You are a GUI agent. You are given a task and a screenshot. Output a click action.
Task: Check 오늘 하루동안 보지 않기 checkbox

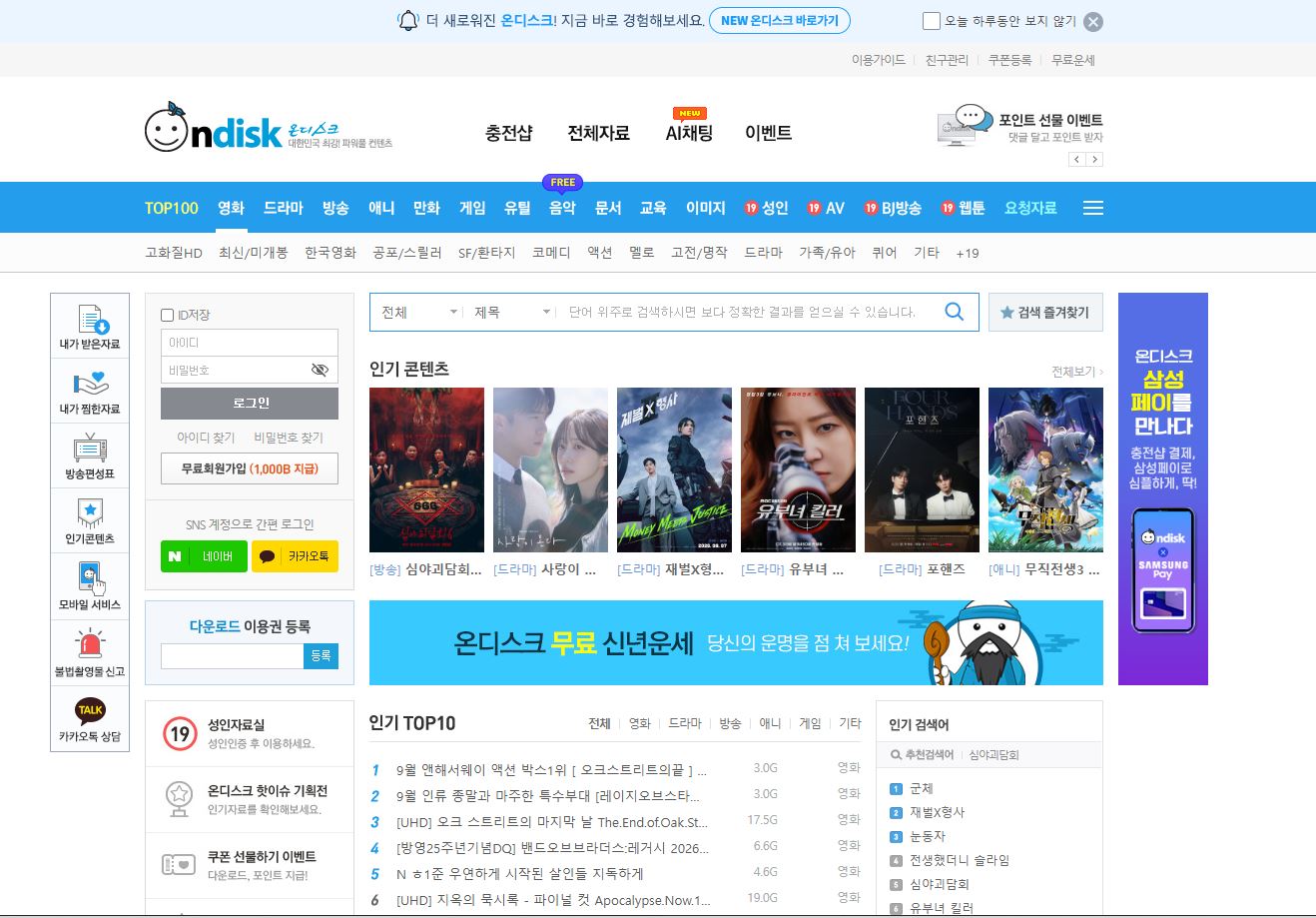click(932, 21)
